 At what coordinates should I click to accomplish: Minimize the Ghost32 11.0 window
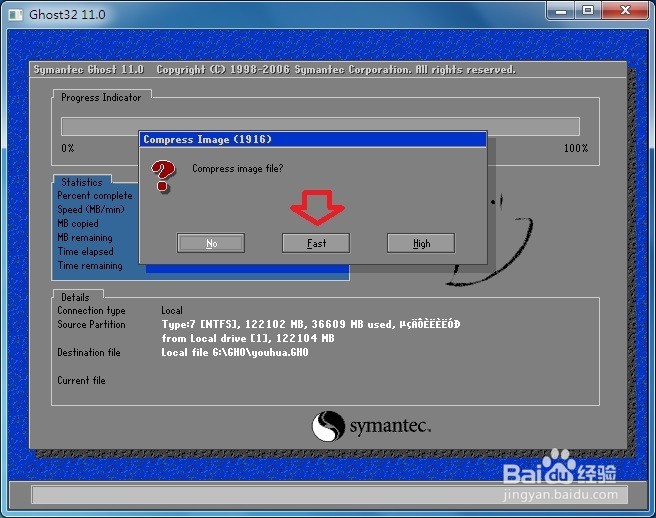pos(561,10)
